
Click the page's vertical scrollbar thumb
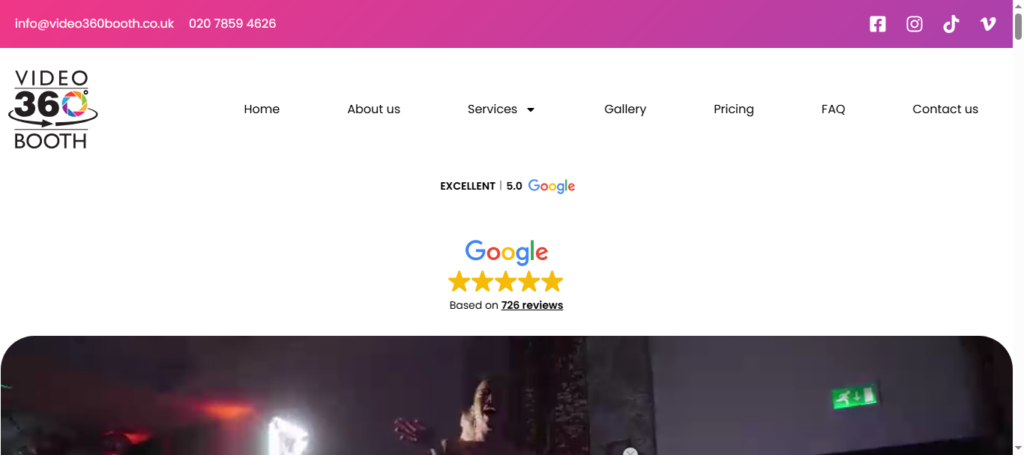click(1018, 26)
